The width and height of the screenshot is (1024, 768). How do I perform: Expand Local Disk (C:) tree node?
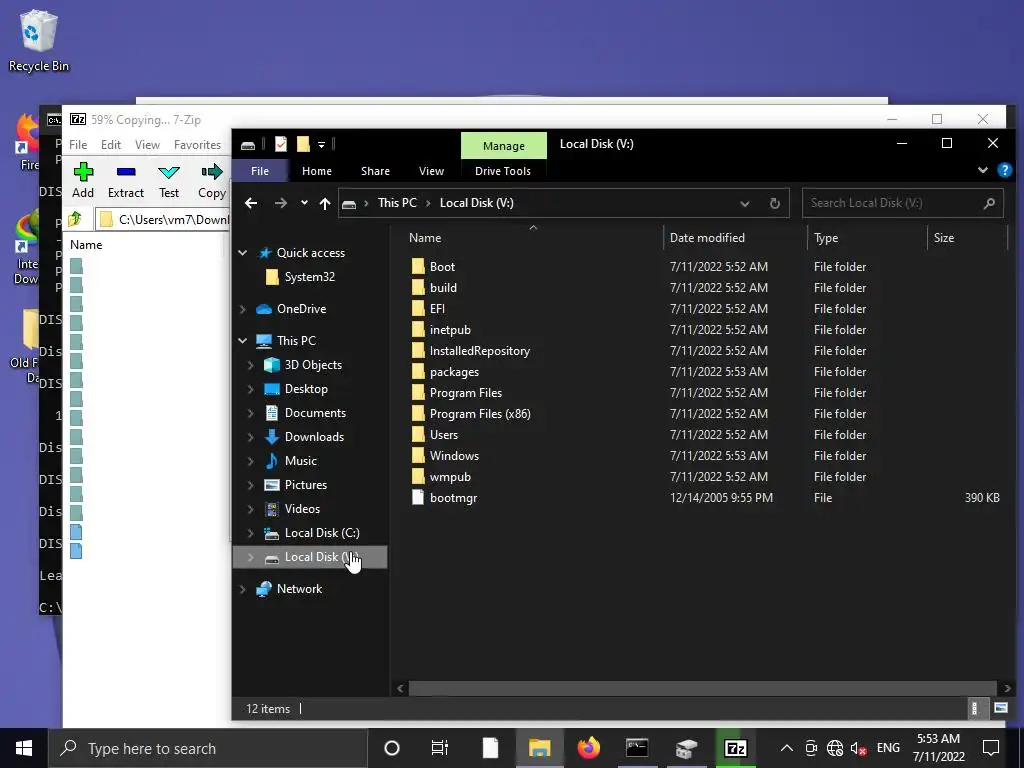tap(251, 533)
